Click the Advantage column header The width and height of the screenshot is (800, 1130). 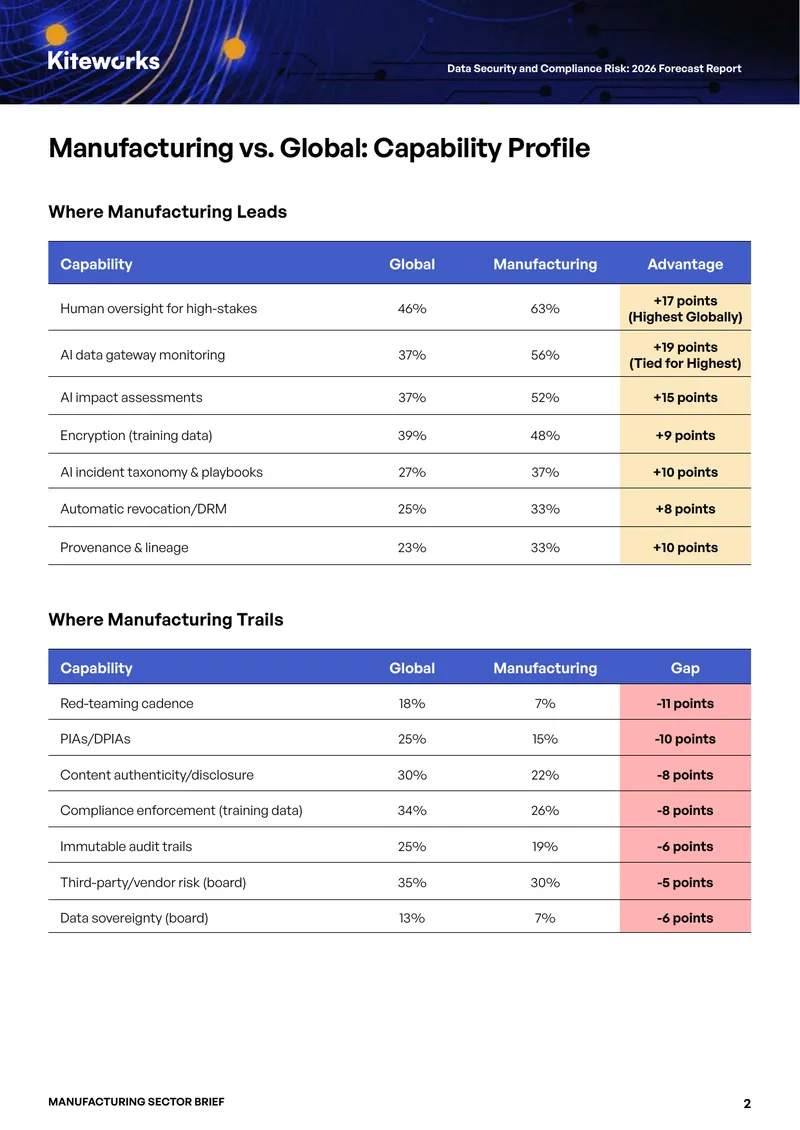[x=685, y=264]
